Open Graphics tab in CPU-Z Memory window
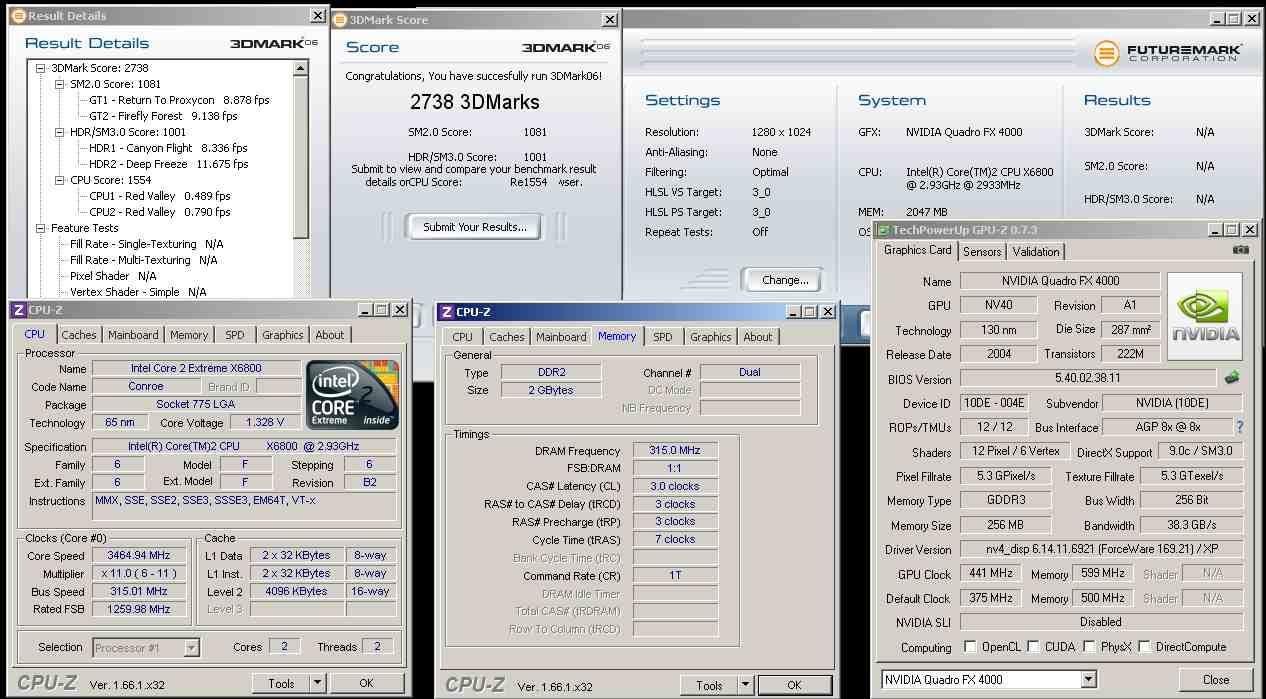 [x=711, y=337]
